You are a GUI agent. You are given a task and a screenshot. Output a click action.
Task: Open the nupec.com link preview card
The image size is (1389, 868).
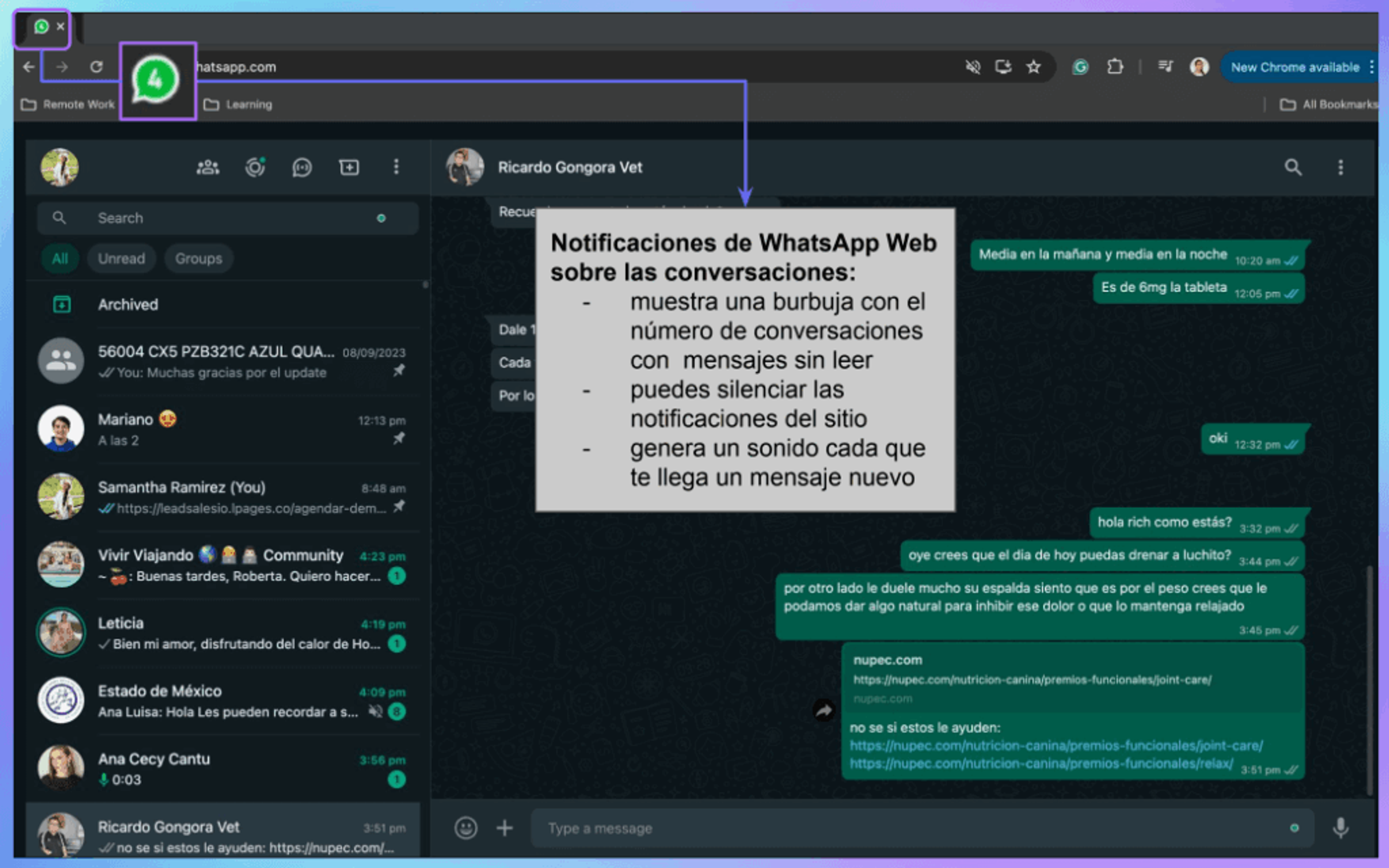[x=1073, y=679]
